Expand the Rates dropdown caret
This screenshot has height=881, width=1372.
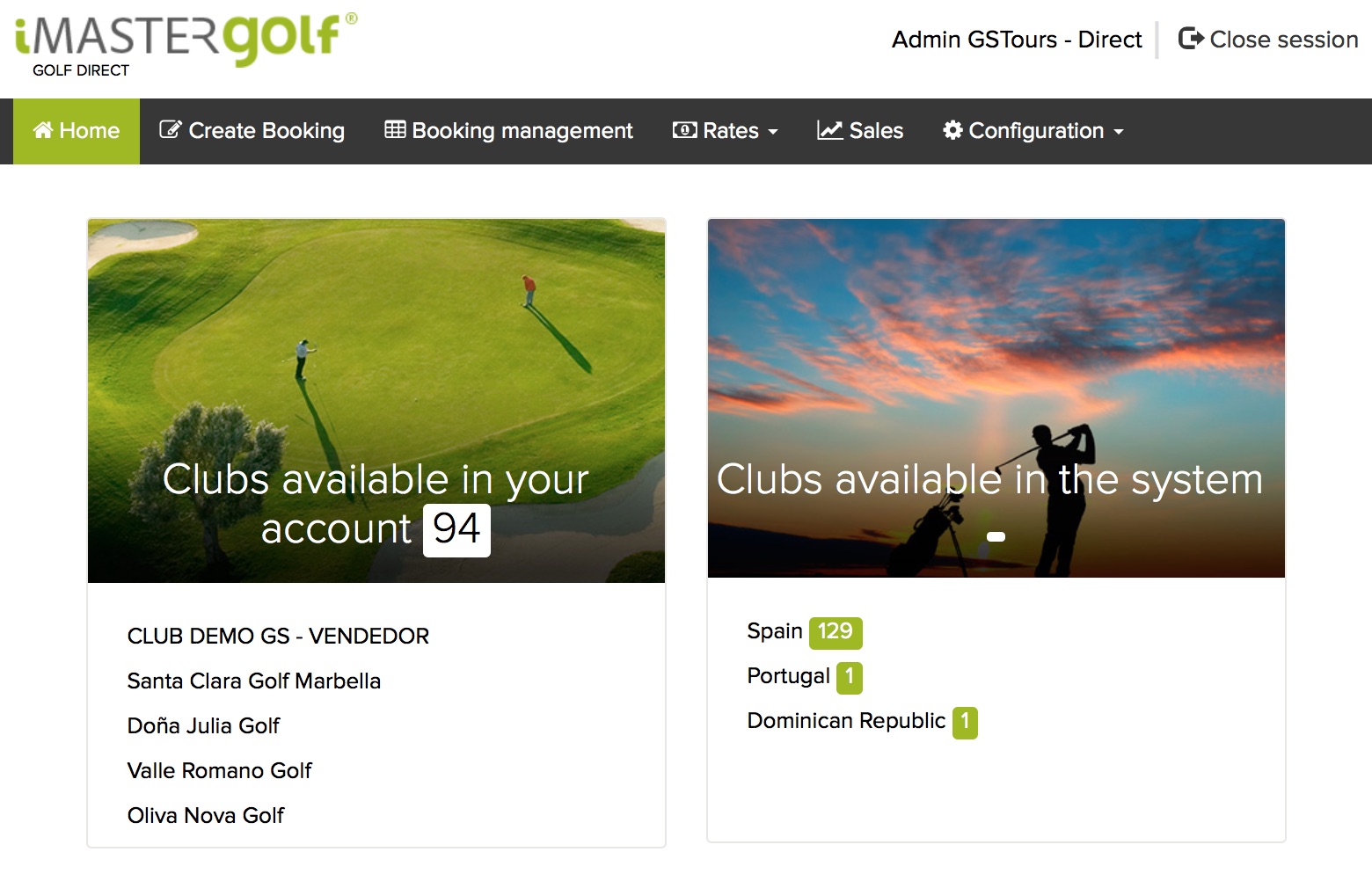point(773,132)
